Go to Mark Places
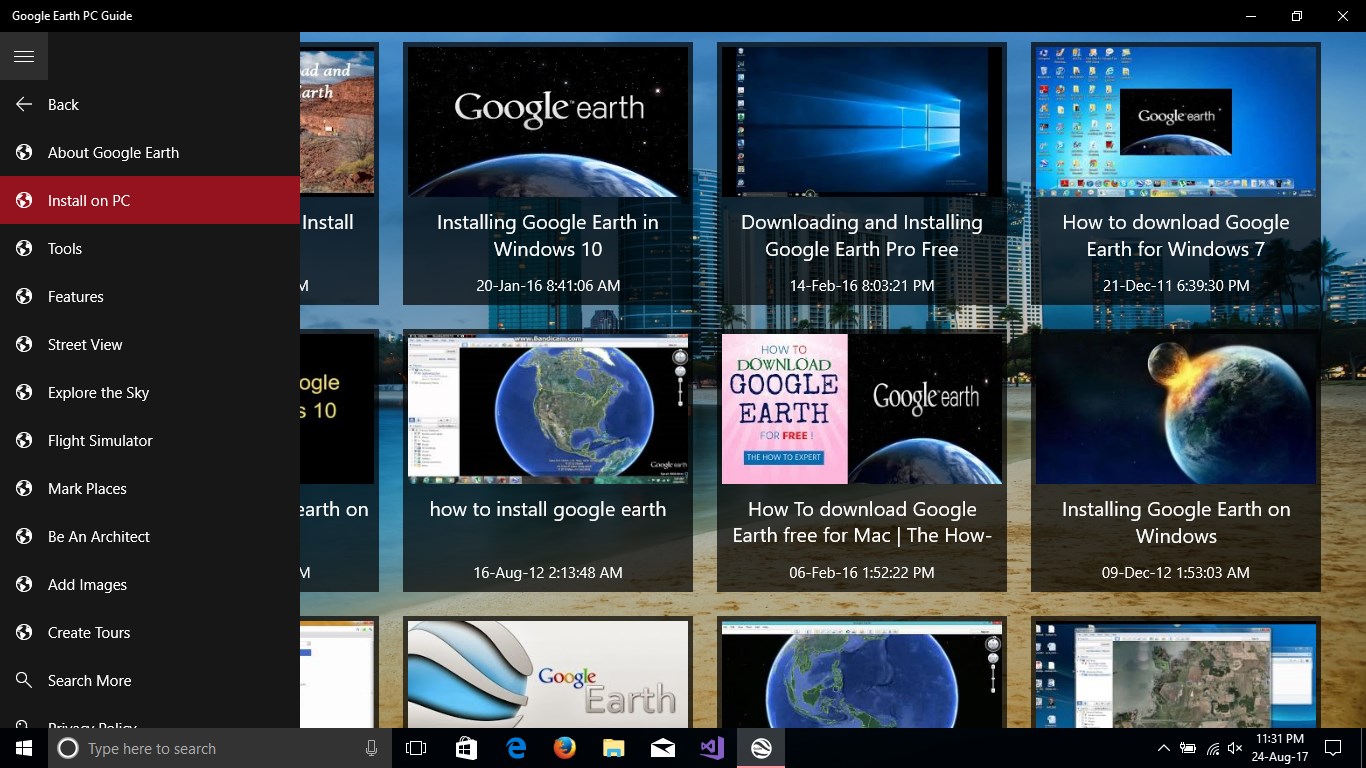This screenshot has height=768, width=1366. click(x=150, y=488)
